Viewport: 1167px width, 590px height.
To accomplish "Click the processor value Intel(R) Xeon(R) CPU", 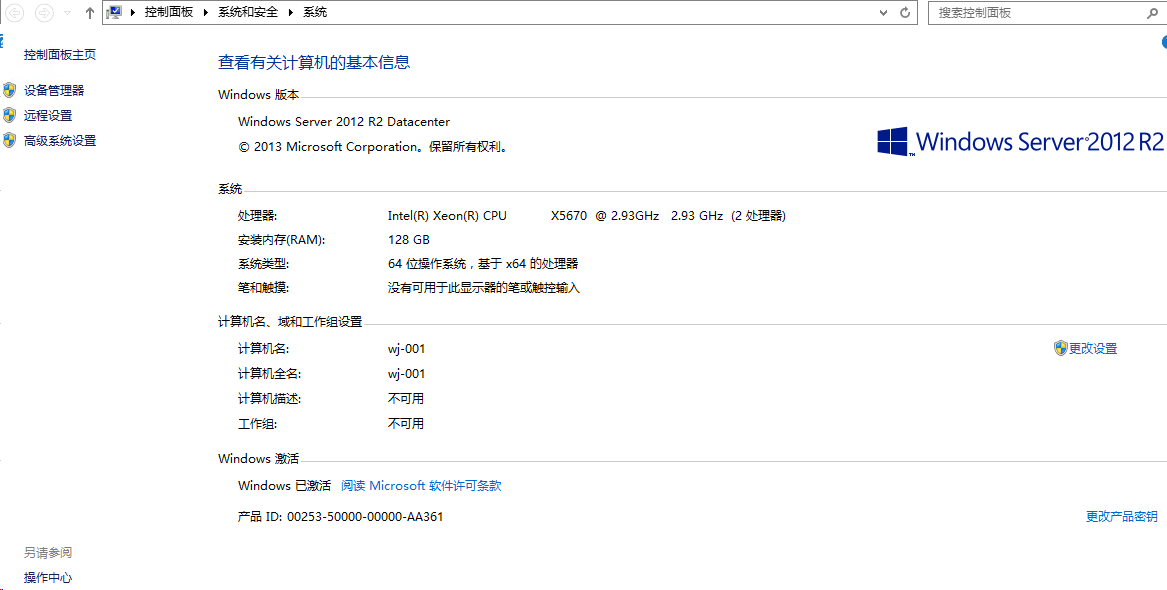I will (x=447, y=216).
